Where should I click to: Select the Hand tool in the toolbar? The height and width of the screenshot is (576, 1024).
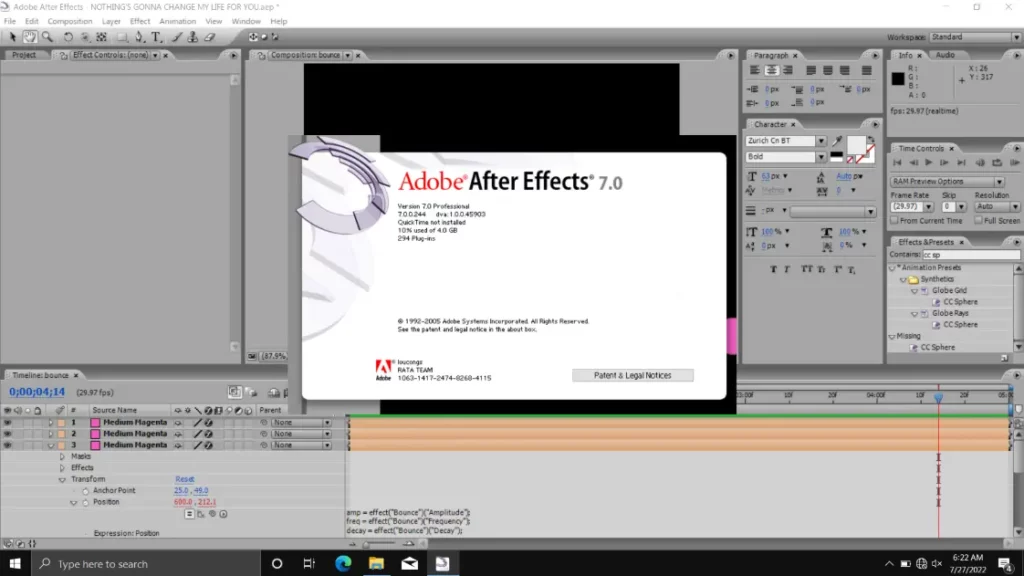coord(30,37)
